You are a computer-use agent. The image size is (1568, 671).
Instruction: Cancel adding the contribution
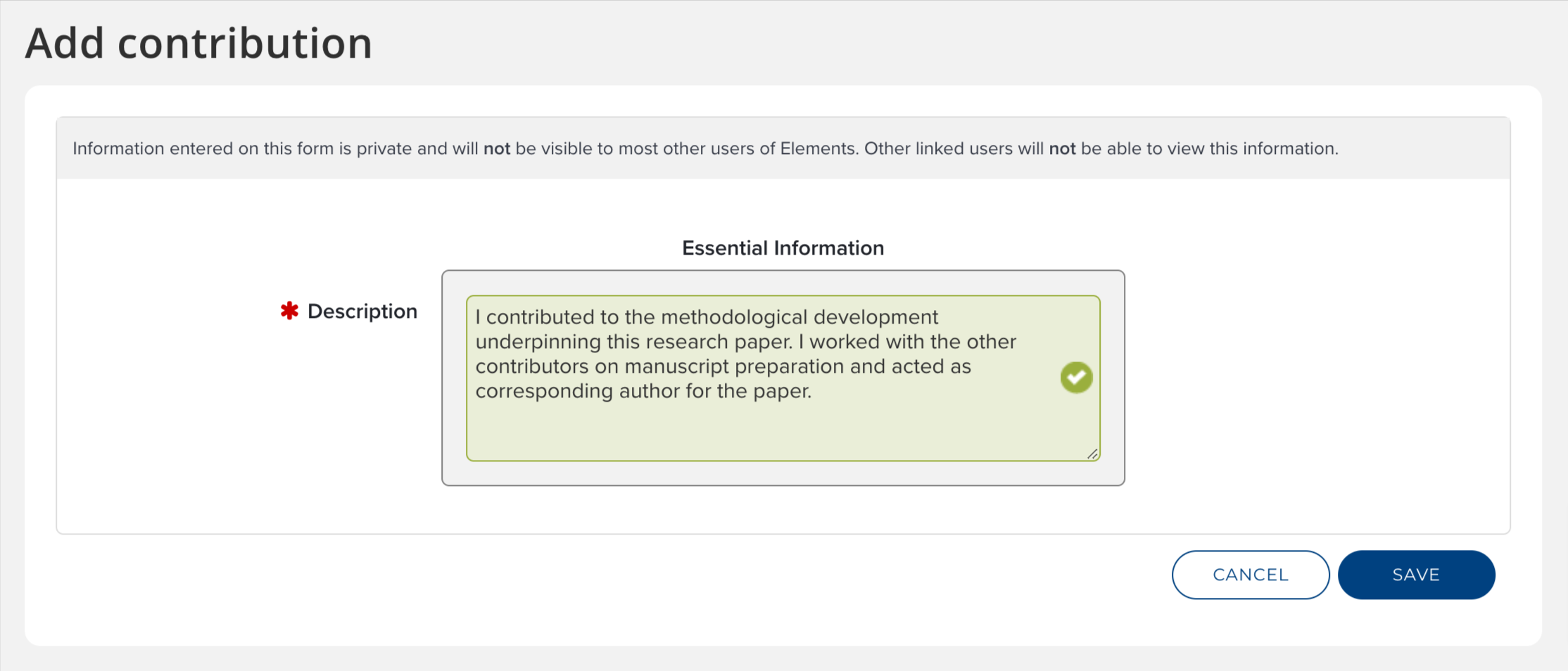pyautogui.click(x=1250, y=575)
